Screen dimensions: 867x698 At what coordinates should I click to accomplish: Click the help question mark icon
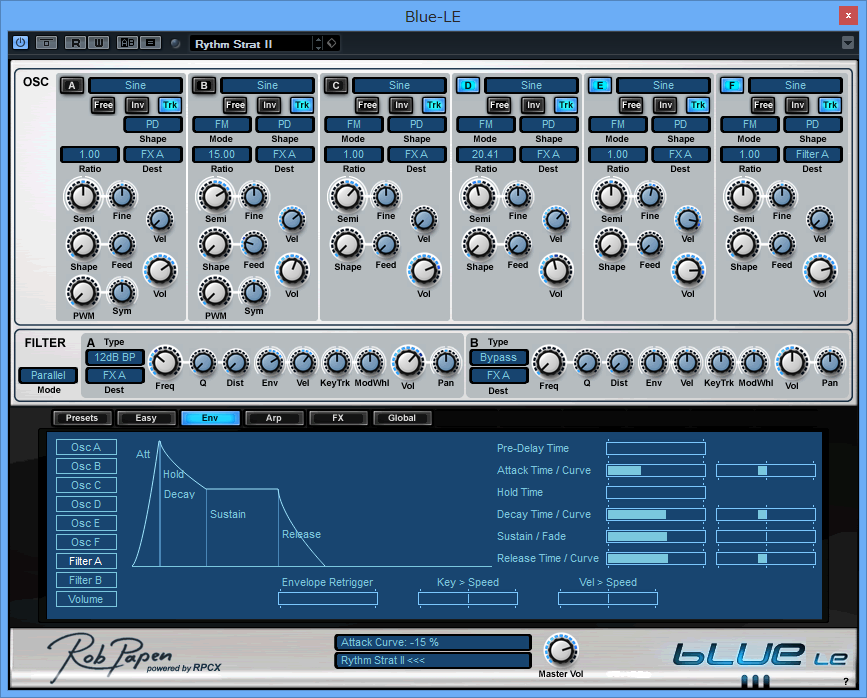pyautogui.click(x=846, y=681)
